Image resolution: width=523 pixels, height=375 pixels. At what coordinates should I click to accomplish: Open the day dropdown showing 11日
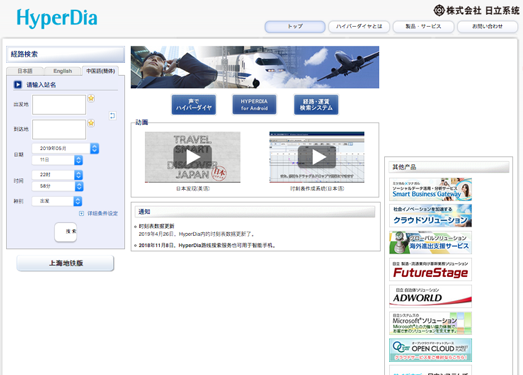(x=57, y=160)
